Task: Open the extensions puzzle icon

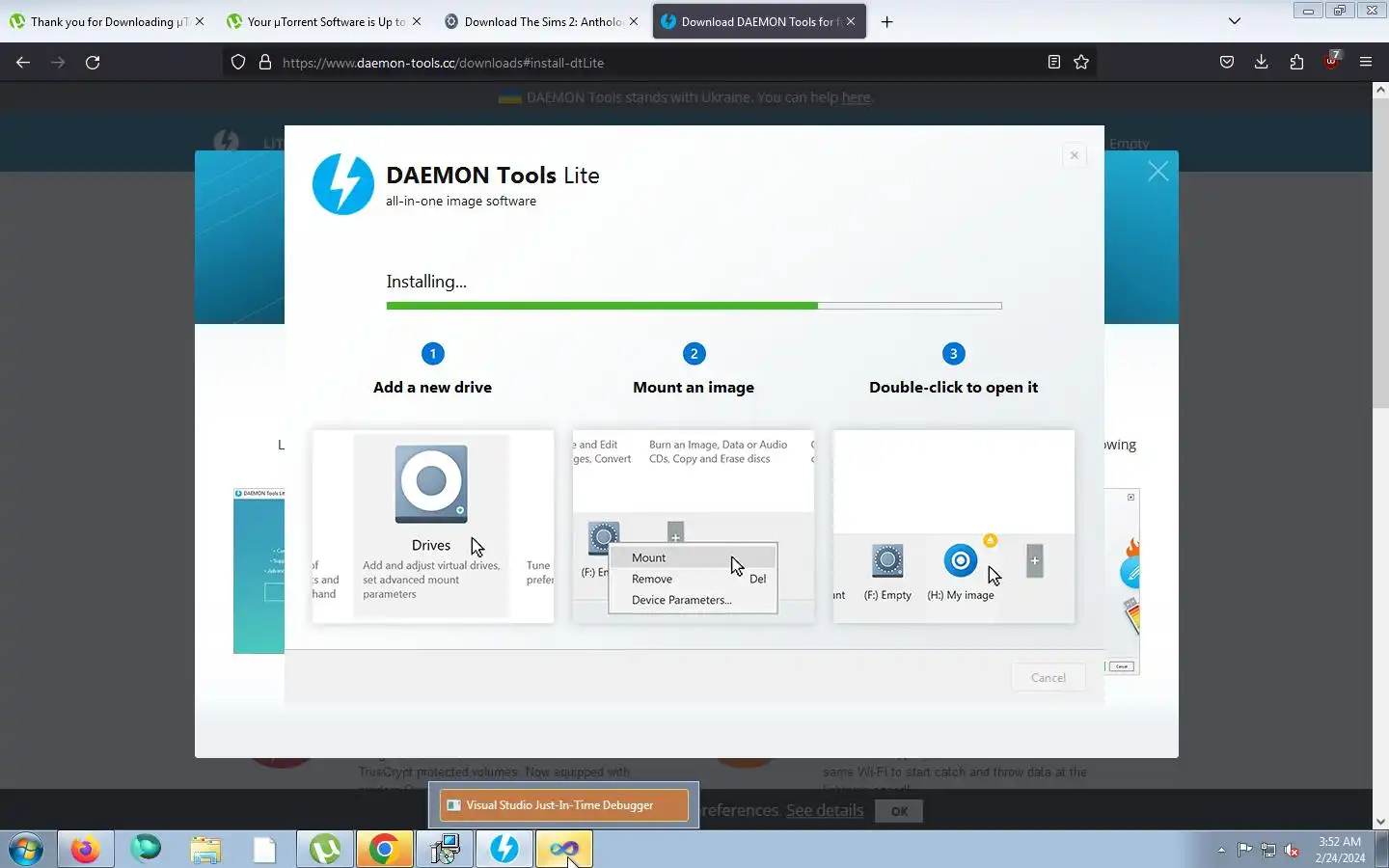Action: [1296, 62]
